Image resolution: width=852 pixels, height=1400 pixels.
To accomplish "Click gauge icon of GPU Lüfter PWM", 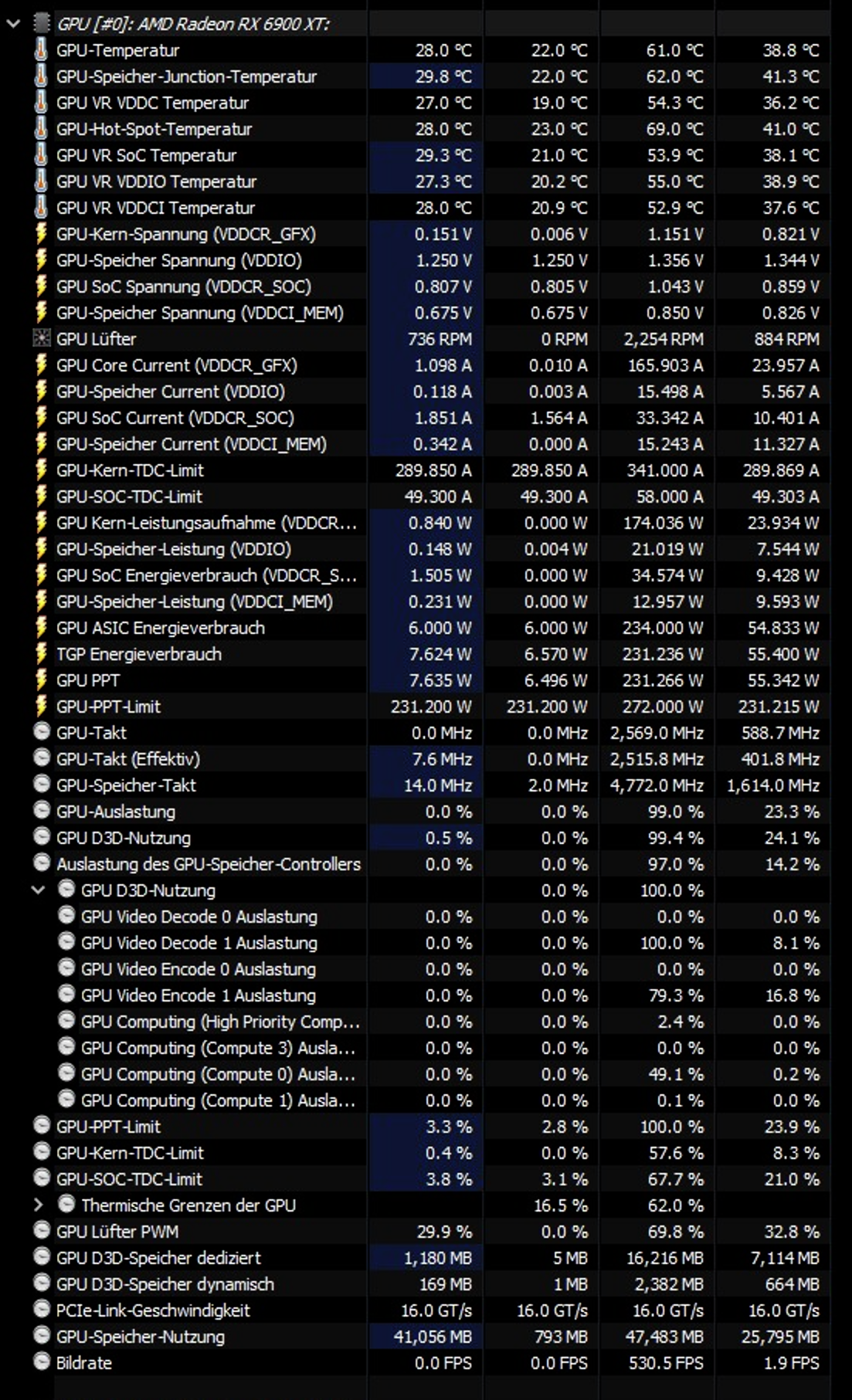I will click(x=42, y=1231).
